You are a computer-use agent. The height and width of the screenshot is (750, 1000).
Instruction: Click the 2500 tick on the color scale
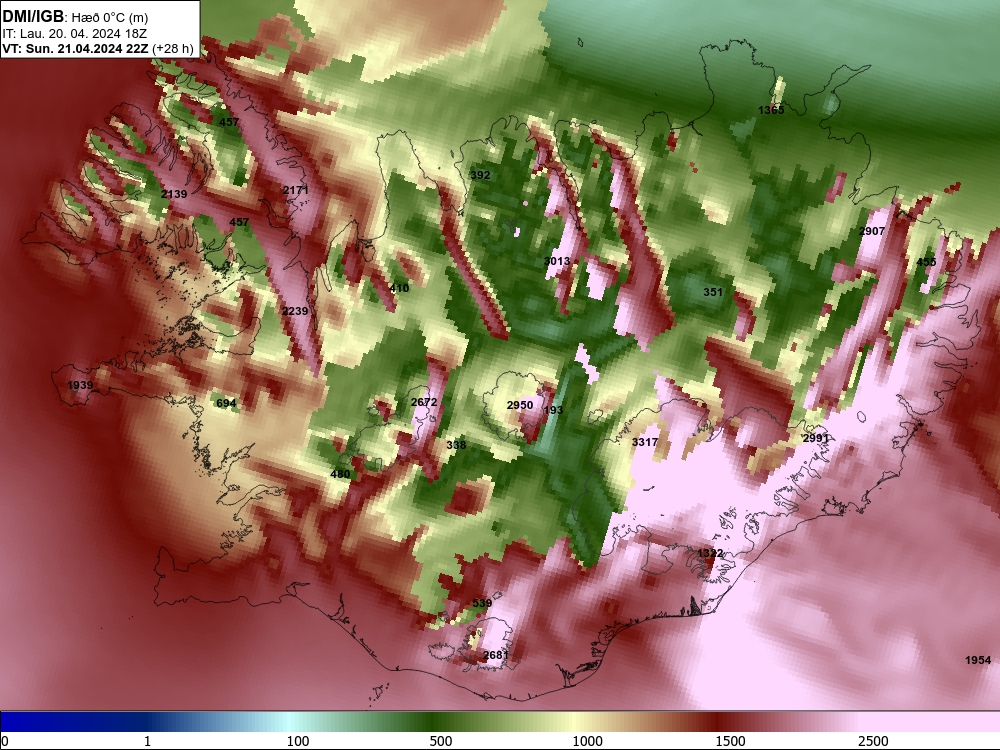(x=873, y=741)
